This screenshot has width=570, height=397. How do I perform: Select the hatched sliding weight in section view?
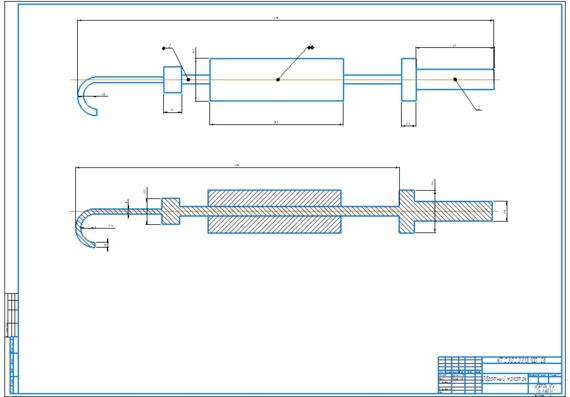(x=274, y=211)
